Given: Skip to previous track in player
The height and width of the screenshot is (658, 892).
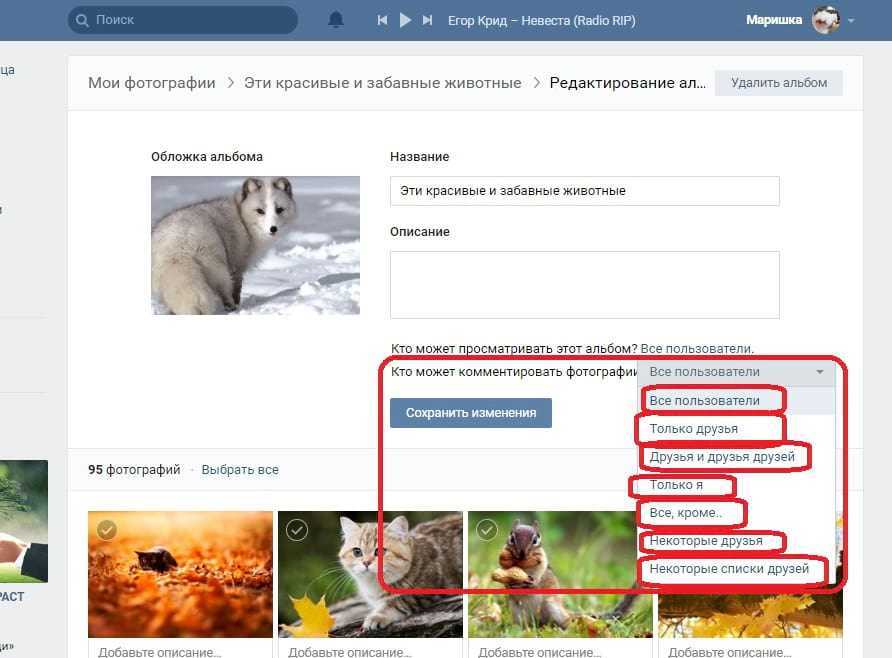Looking at the screenshot, I should coord(382,20).
